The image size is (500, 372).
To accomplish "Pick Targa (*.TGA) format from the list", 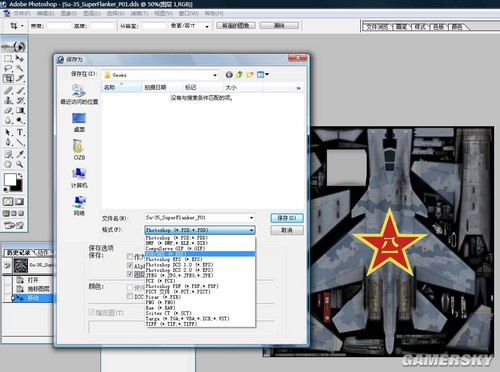I will pos(187,319).
